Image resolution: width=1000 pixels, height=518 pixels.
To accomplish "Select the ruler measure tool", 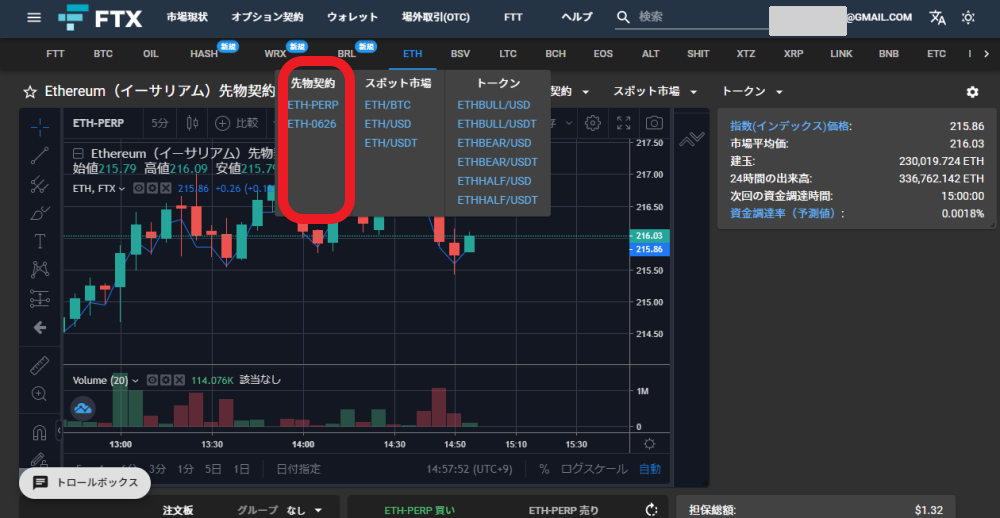I will click(40, 366).
